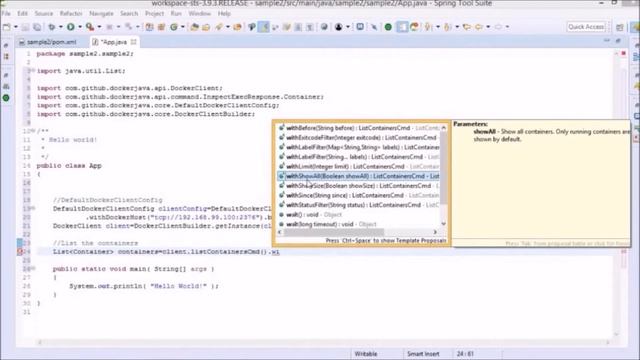The width and height of the screenshot is (640, 360).
Task: Select withSince(String since) proposal
Action: coord(358,195)
